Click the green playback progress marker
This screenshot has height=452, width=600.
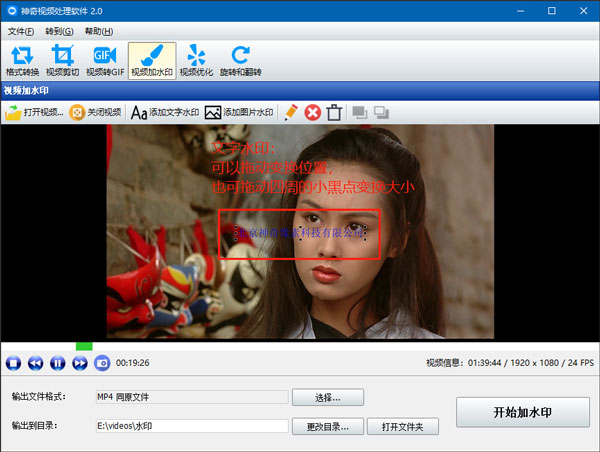coord(84,346)
